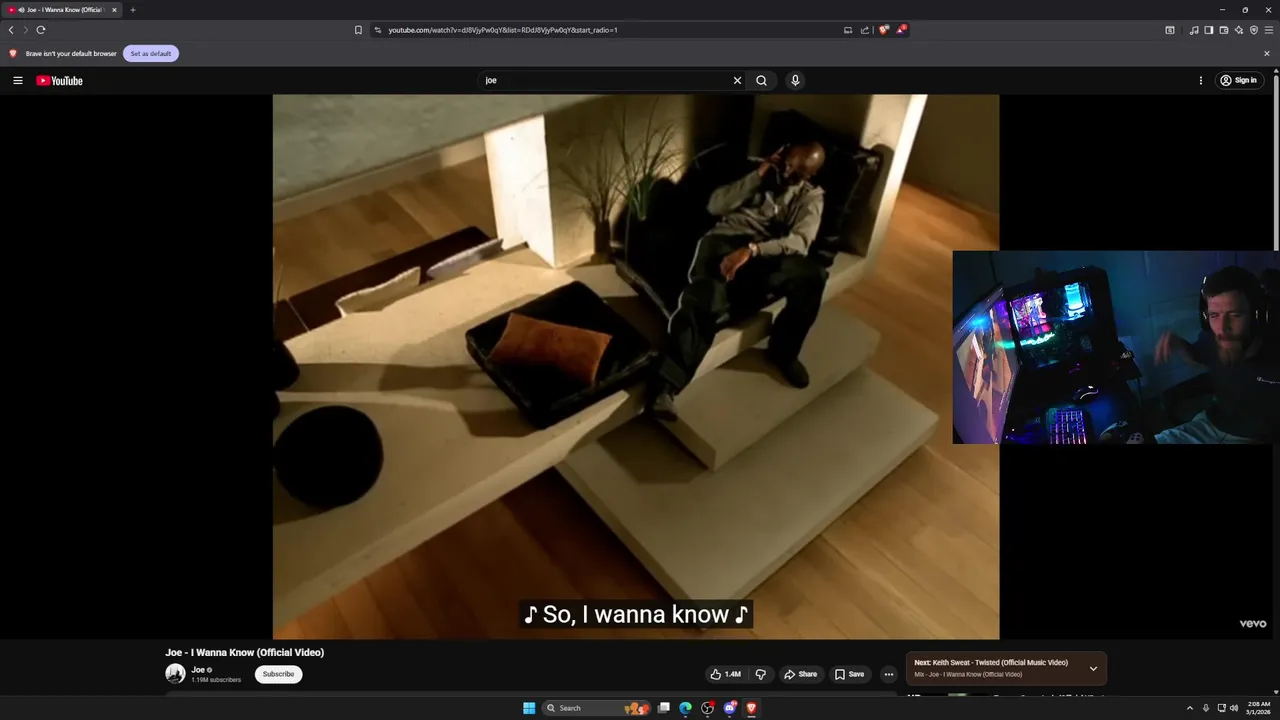Screen dimensions: 1280x720
Task: Dismiss the default browser notification bar
Action: [x=1267, y=54]
